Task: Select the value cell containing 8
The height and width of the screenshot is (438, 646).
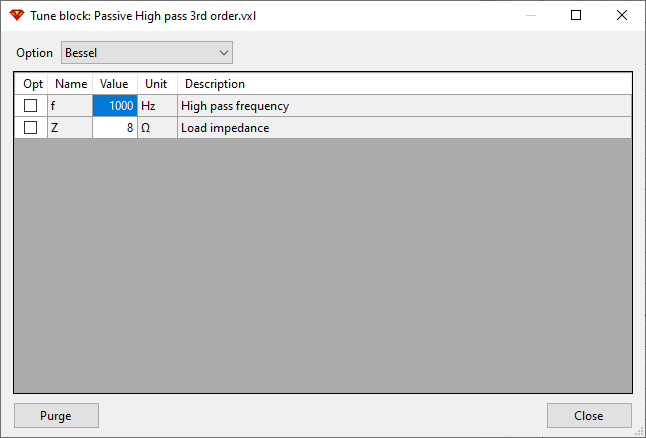Action: click(x=115, y=128)
